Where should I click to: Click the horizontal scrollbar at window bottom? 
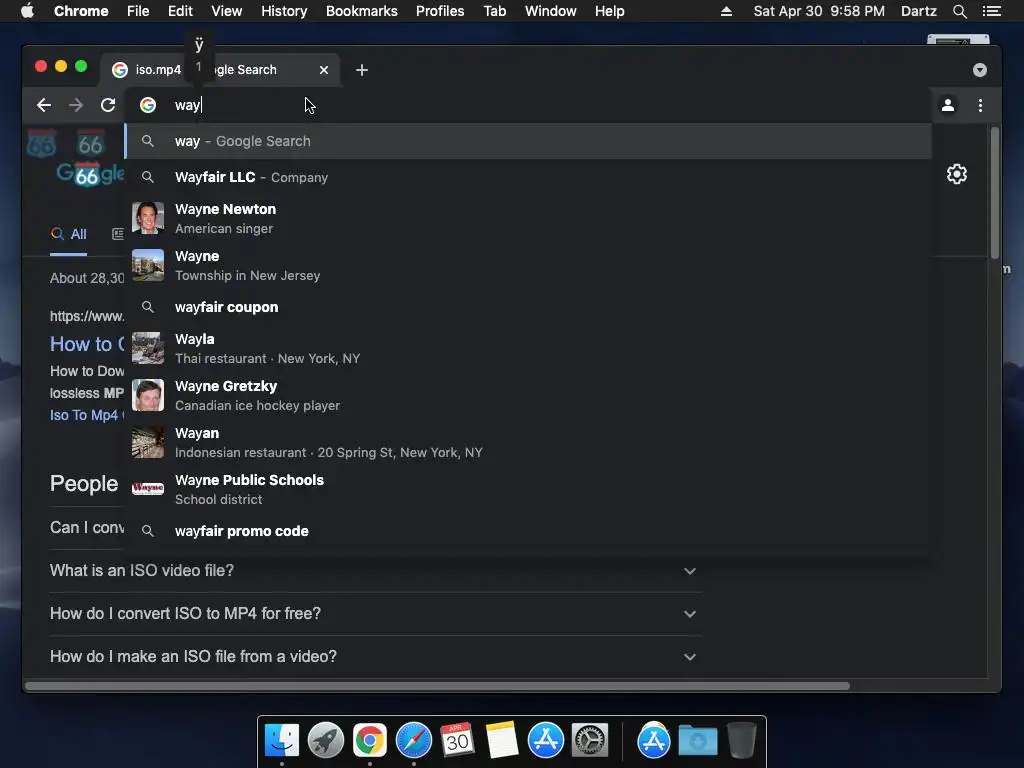point(438,686)
